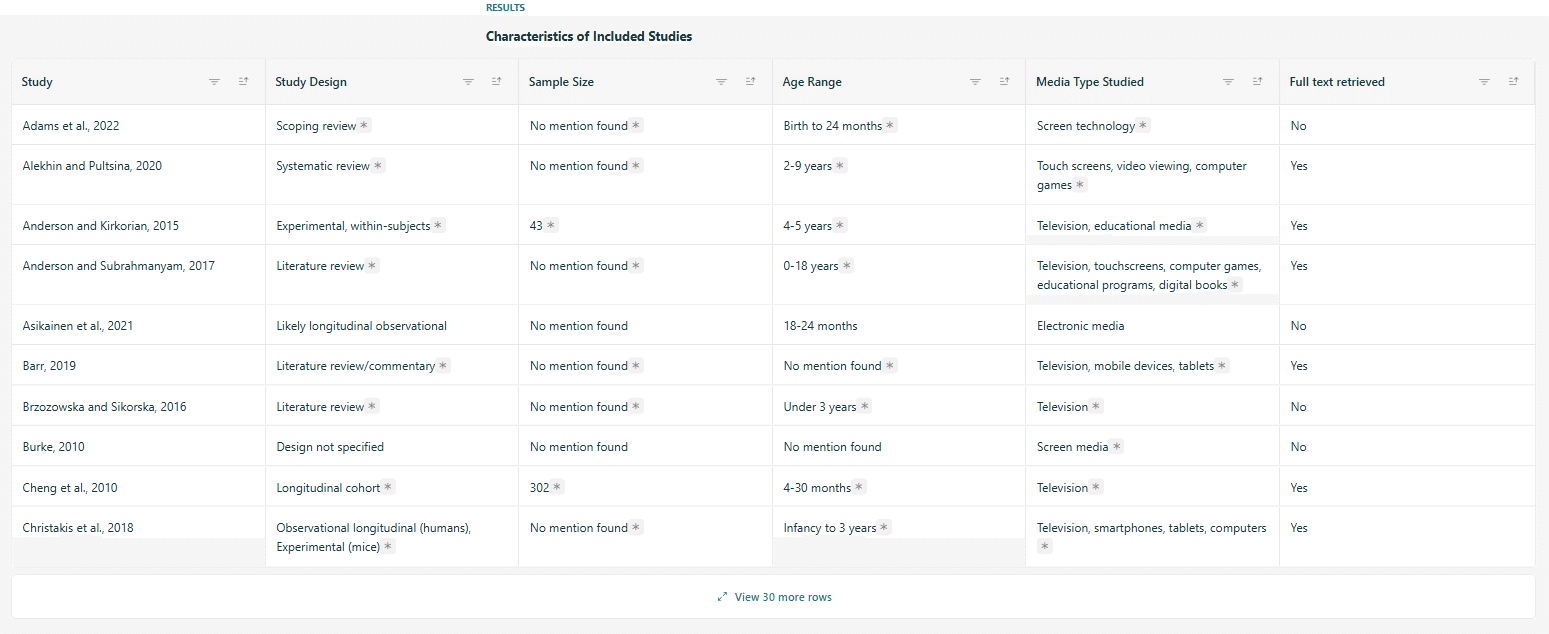Click the Study Design column header

tap(312, 82)
